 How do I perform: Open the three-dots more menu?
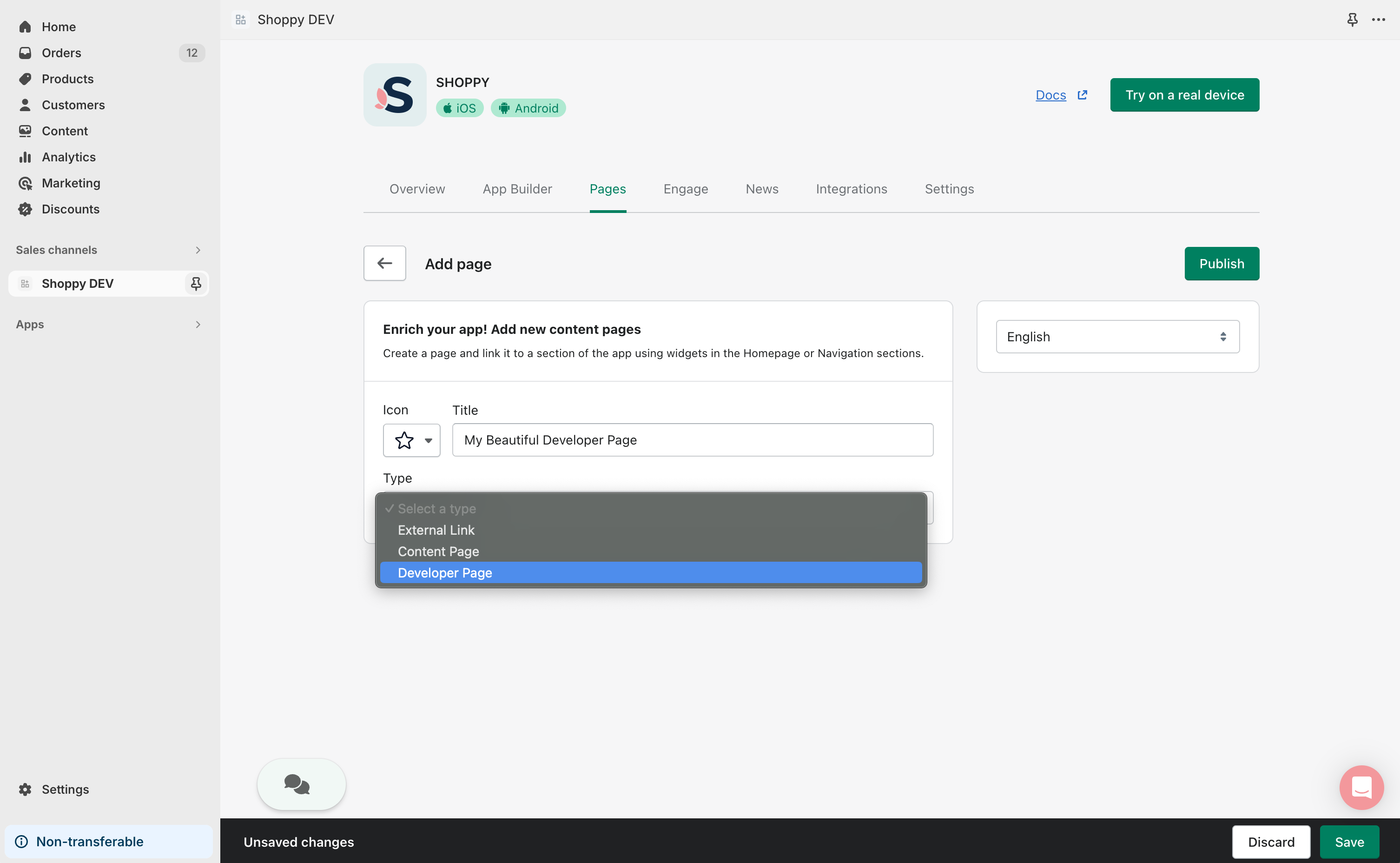1378,20
